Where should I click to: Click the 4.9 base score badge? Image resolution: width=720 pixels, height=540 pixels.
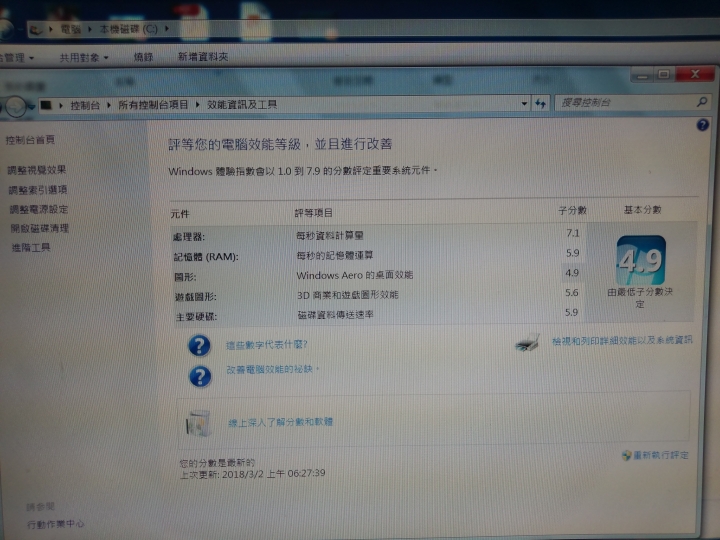point(641,260)
